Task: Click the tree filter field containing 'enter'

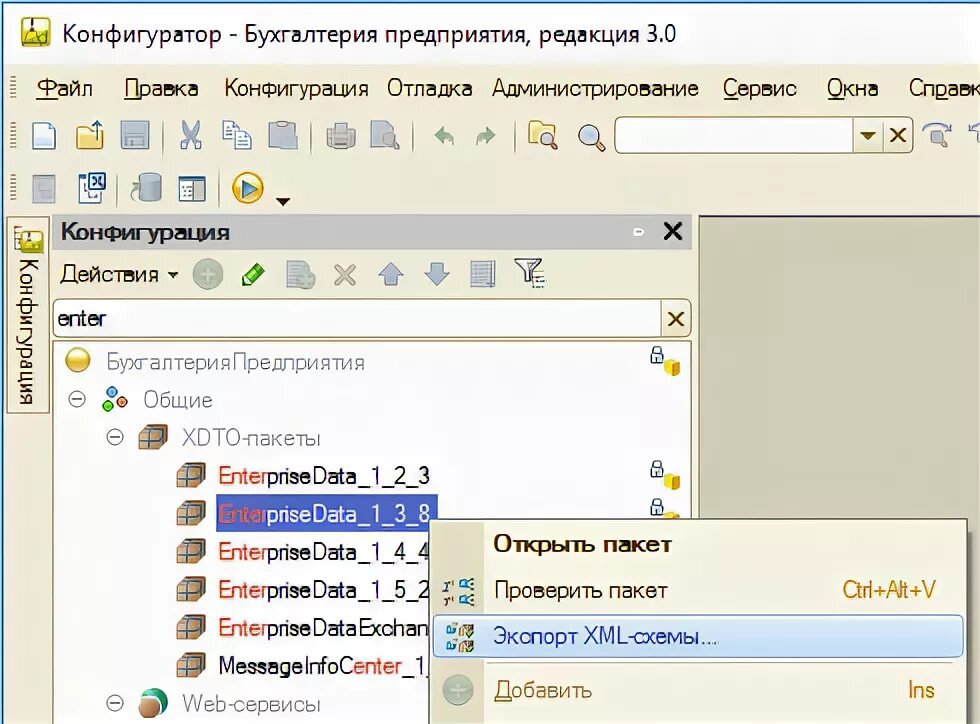Action: pyautogui.click(x=358, y=319)
